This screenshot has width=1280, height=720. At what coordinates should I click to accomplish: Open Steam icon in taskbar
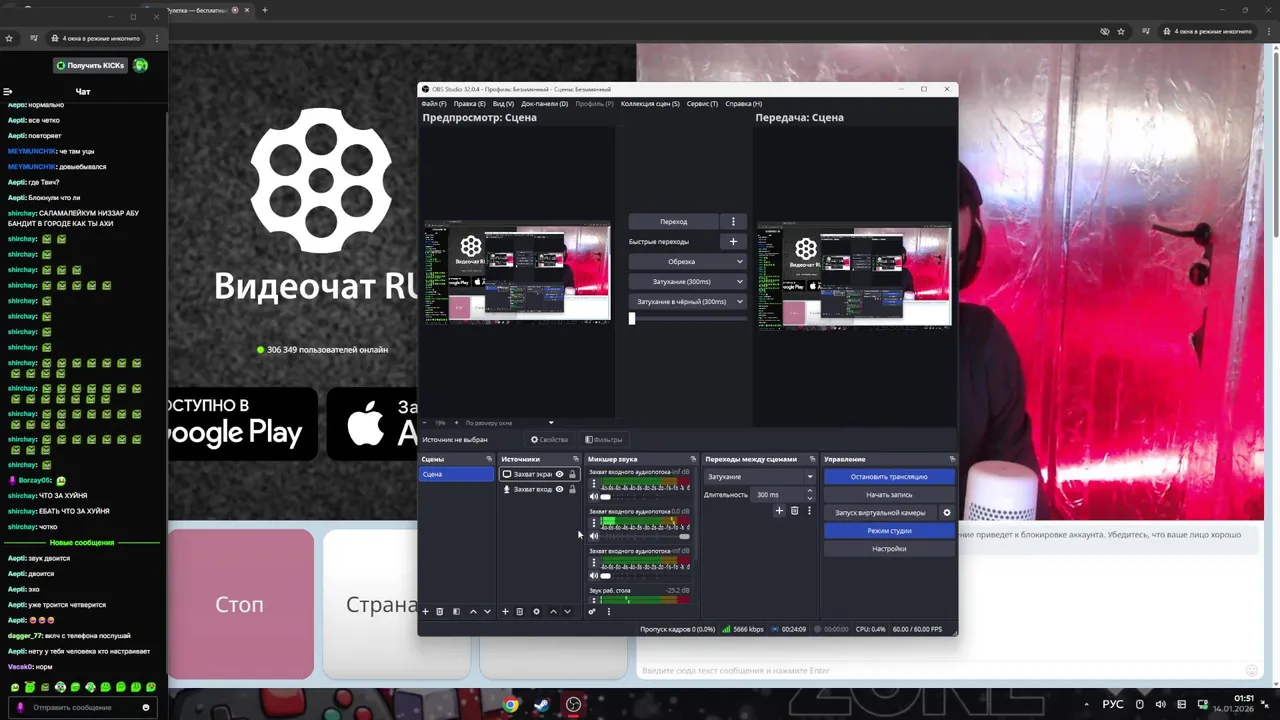click(541, 705)
